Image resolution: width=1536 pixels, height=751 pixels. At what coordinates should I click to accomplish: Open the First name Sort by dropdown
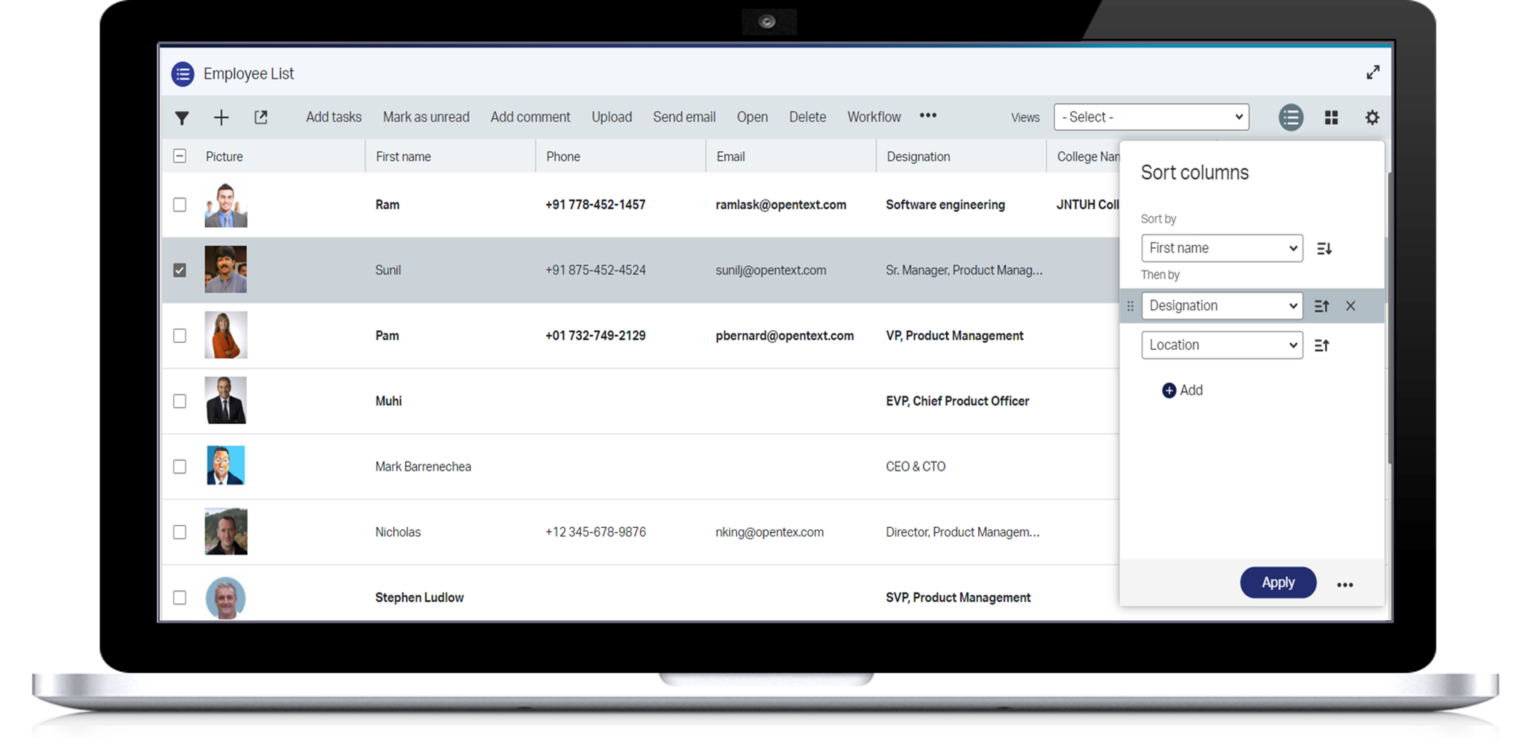[1222, 248]
